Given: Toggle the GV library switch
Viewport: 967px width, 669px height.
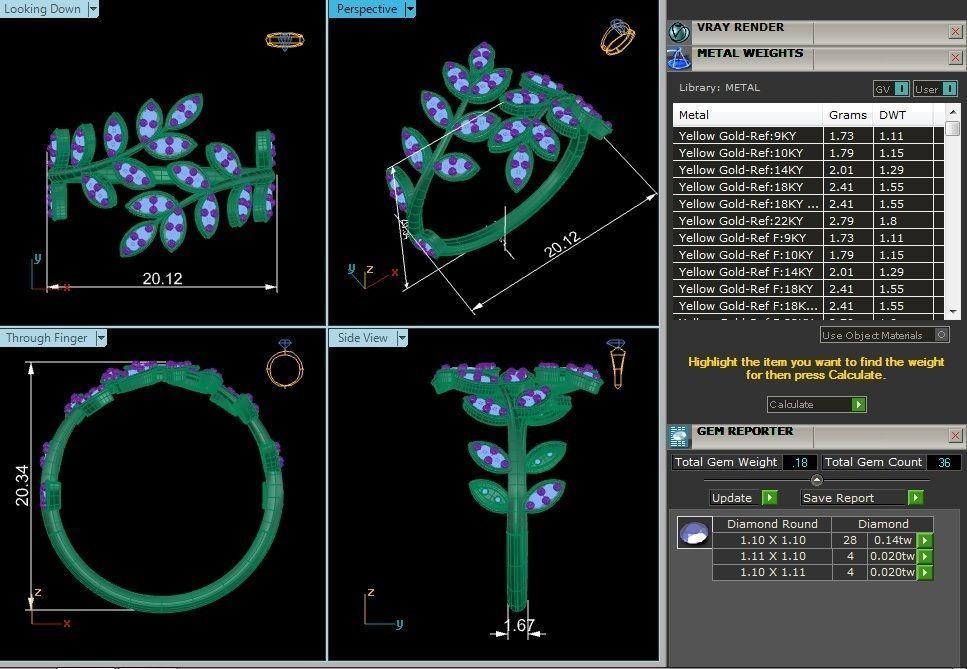Looking at the screenshot, I should tap(891, 89).
